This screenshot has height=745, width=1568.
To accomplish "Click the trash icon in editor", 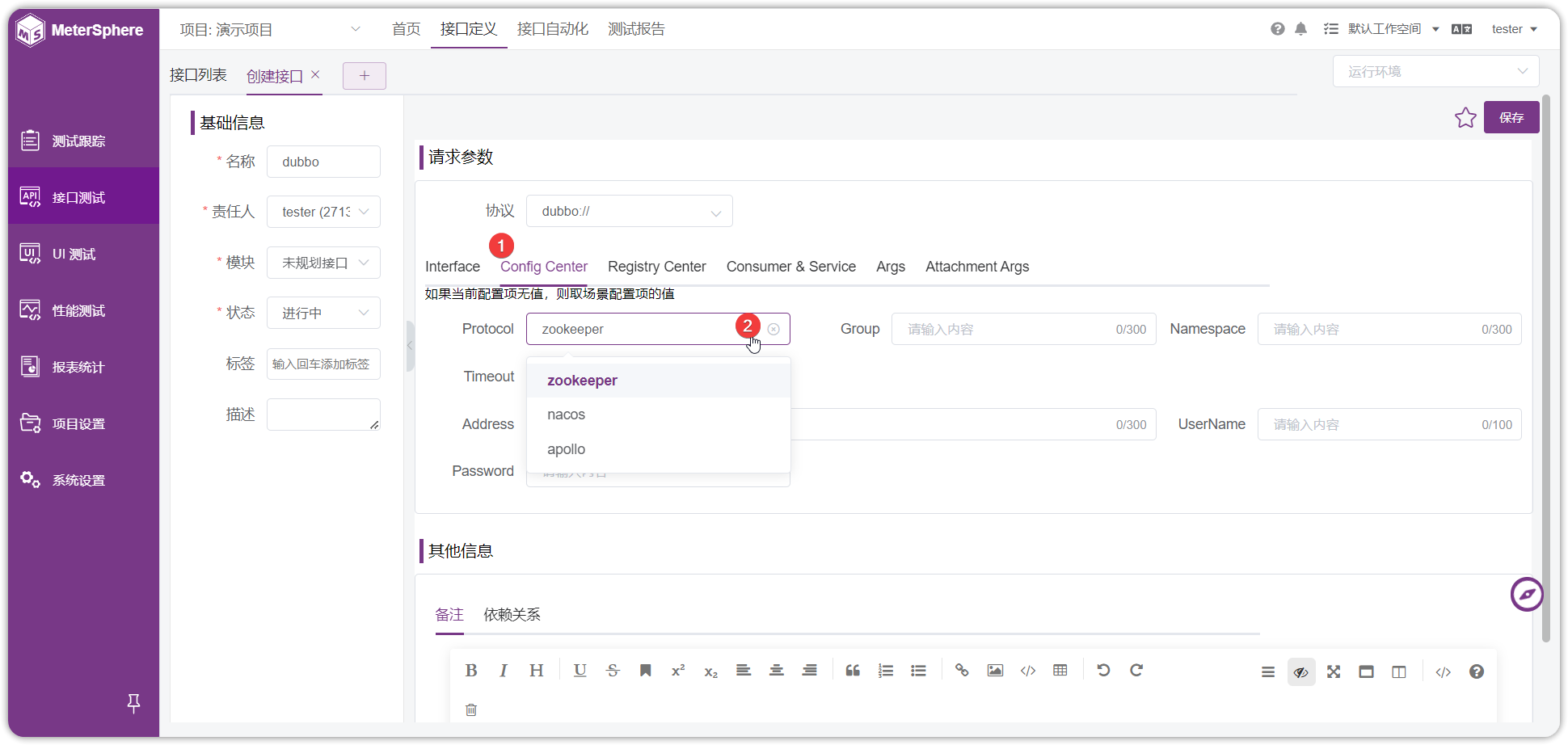I will tap(471, 709).
